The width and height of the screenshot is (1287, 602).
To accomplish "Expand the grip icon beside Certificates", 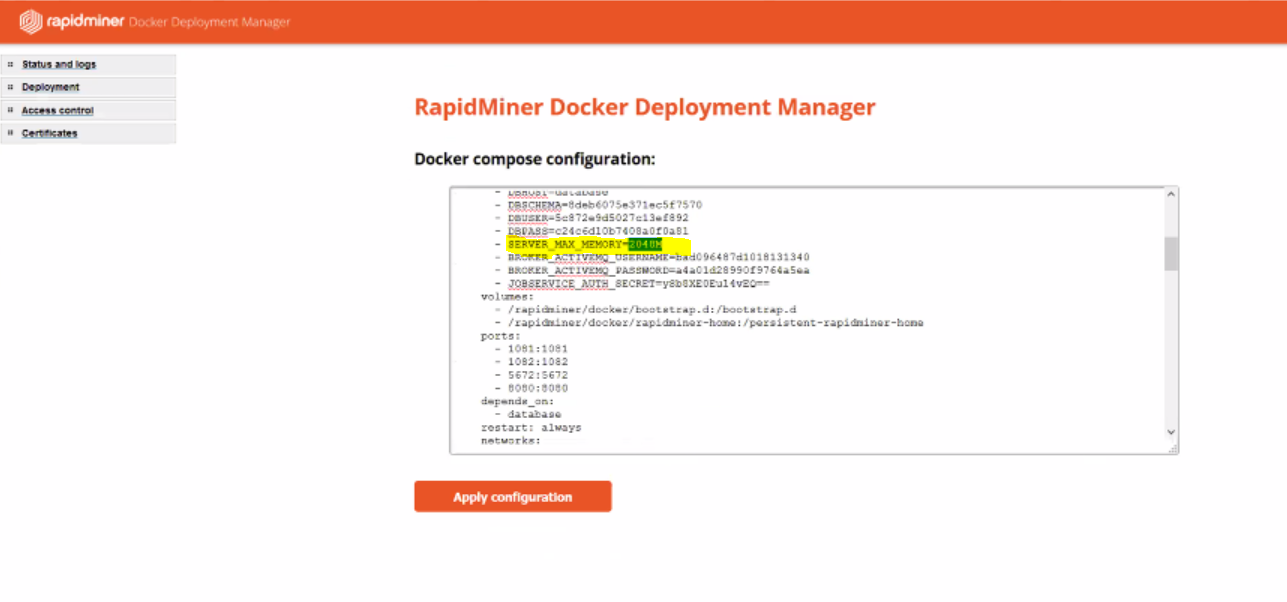I will point(10,133).
